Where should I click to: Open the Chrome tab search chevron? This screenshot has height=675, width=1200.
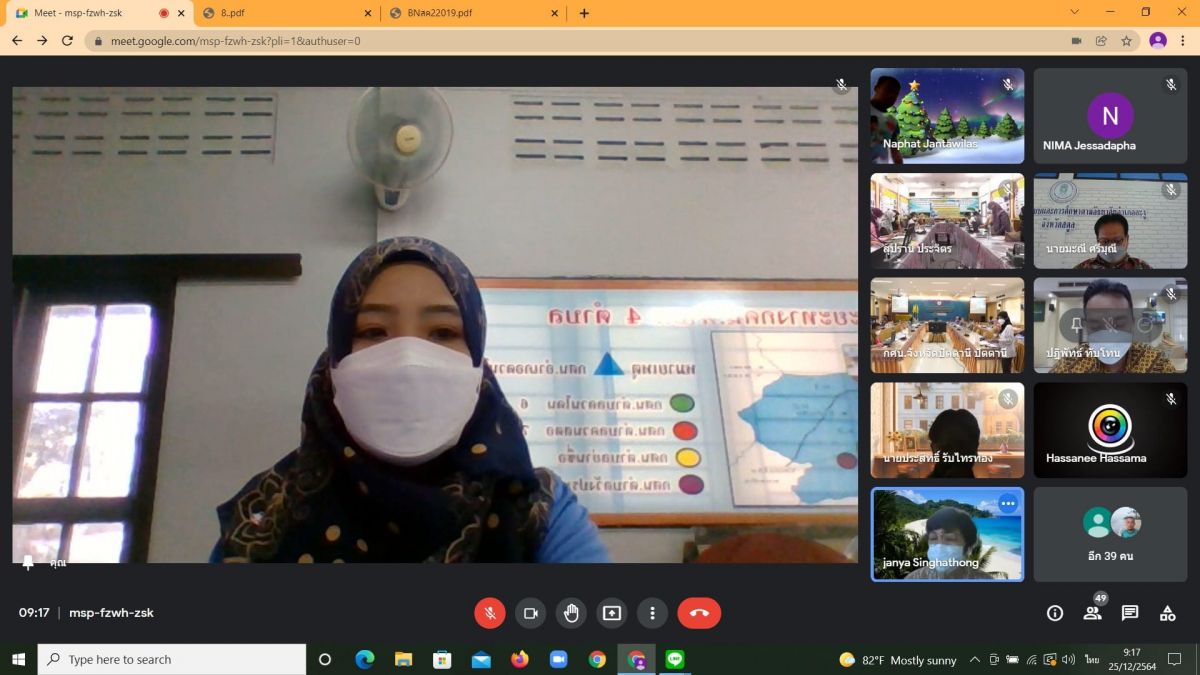coord(1075,13)
